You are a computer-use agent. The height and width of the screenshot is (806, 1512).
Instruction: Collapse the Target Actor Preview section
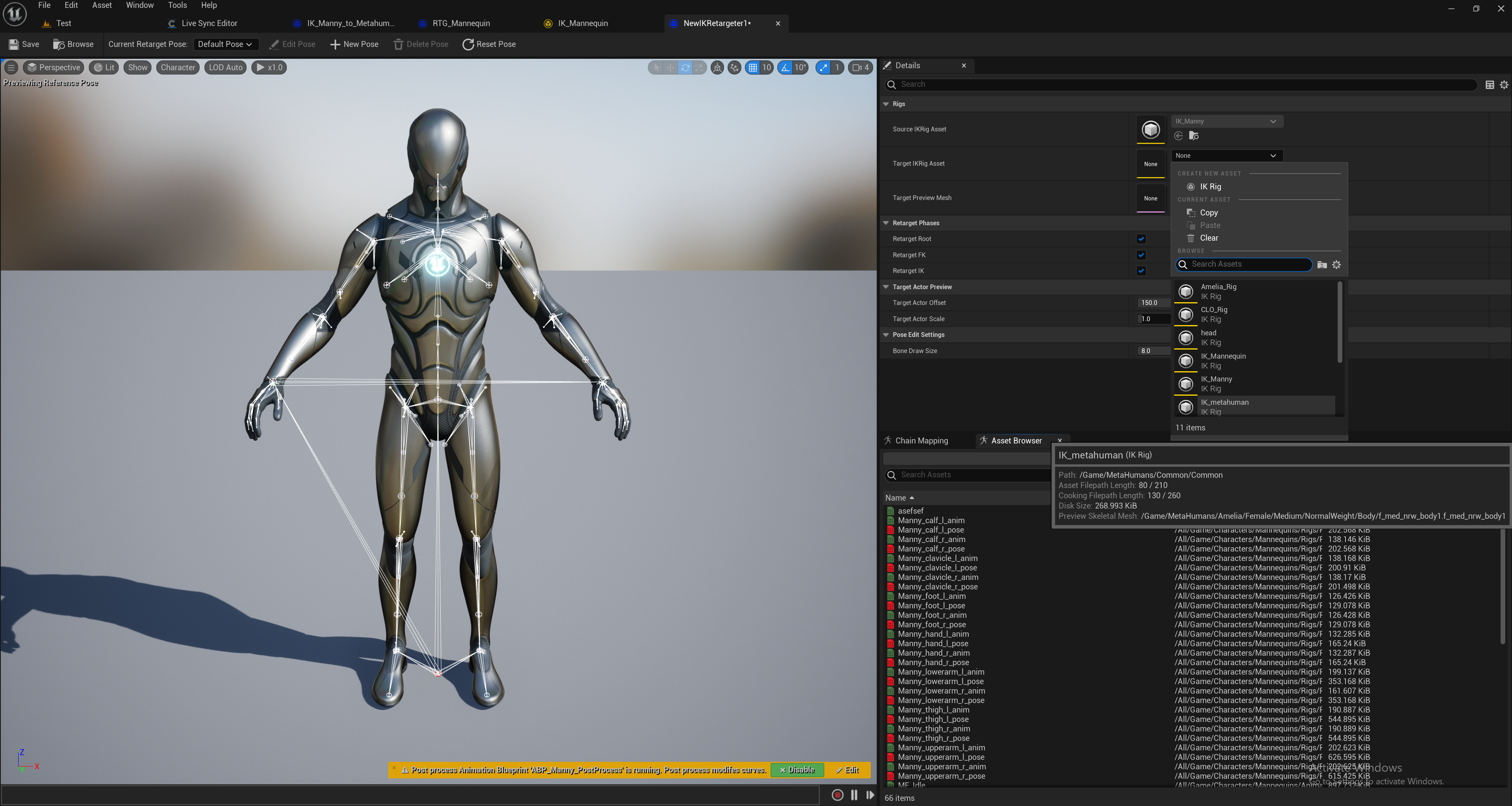pyautogui.click(x=886, y=287)
